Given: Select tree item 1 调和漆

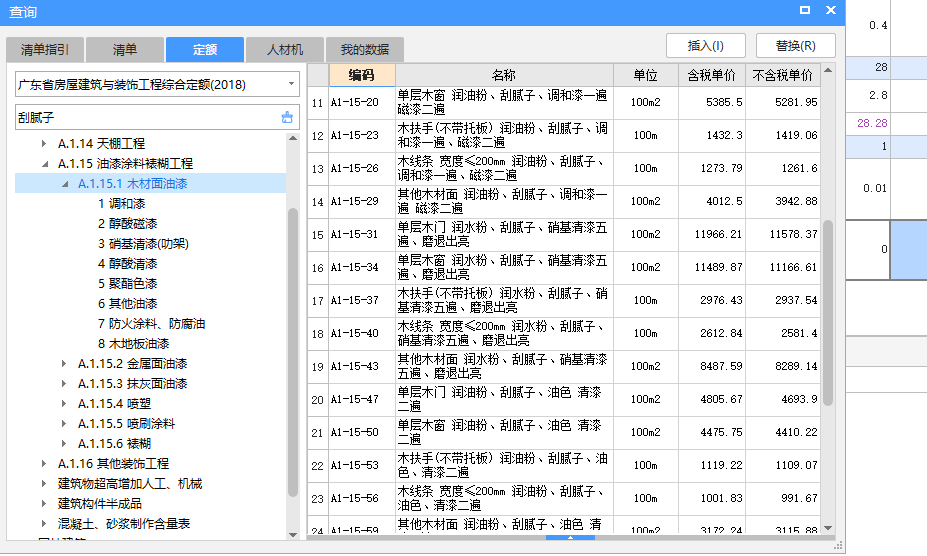Looking at the screenshot, I should coord(121,204).
